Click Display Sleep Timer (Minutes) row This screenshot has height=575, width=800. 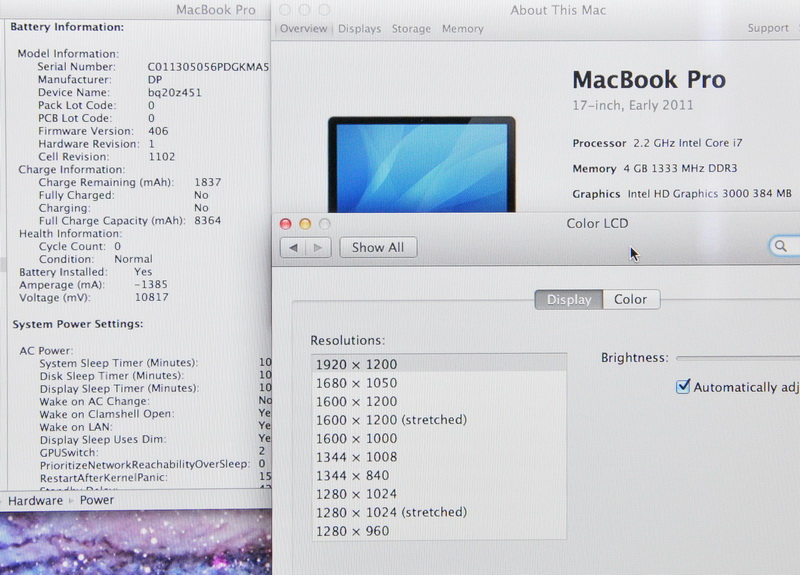coord(156,388)
